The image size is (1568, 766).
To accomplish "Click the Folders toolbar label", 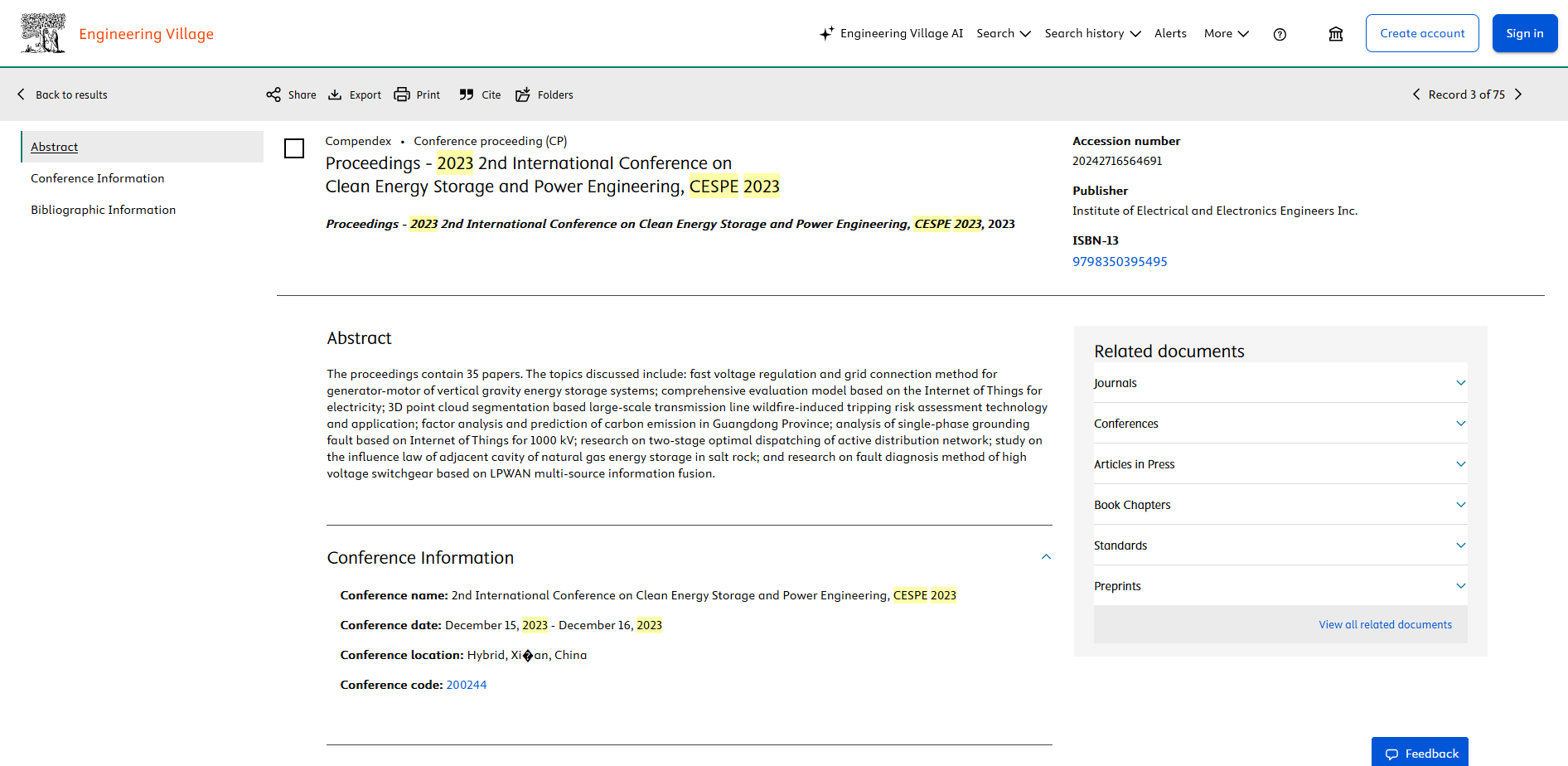I will point(555,95).
